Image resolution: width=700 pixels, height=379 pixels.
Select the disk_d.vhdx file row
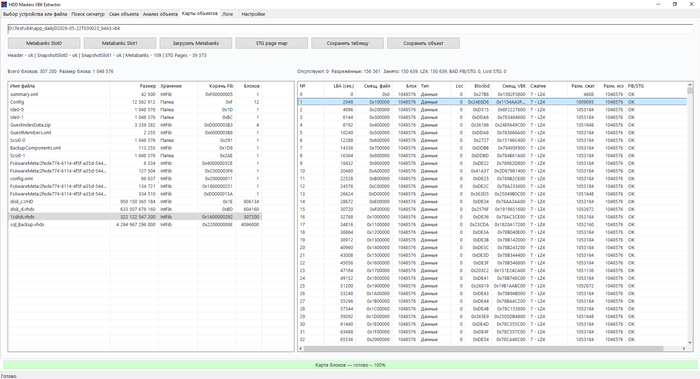[135, 209]
